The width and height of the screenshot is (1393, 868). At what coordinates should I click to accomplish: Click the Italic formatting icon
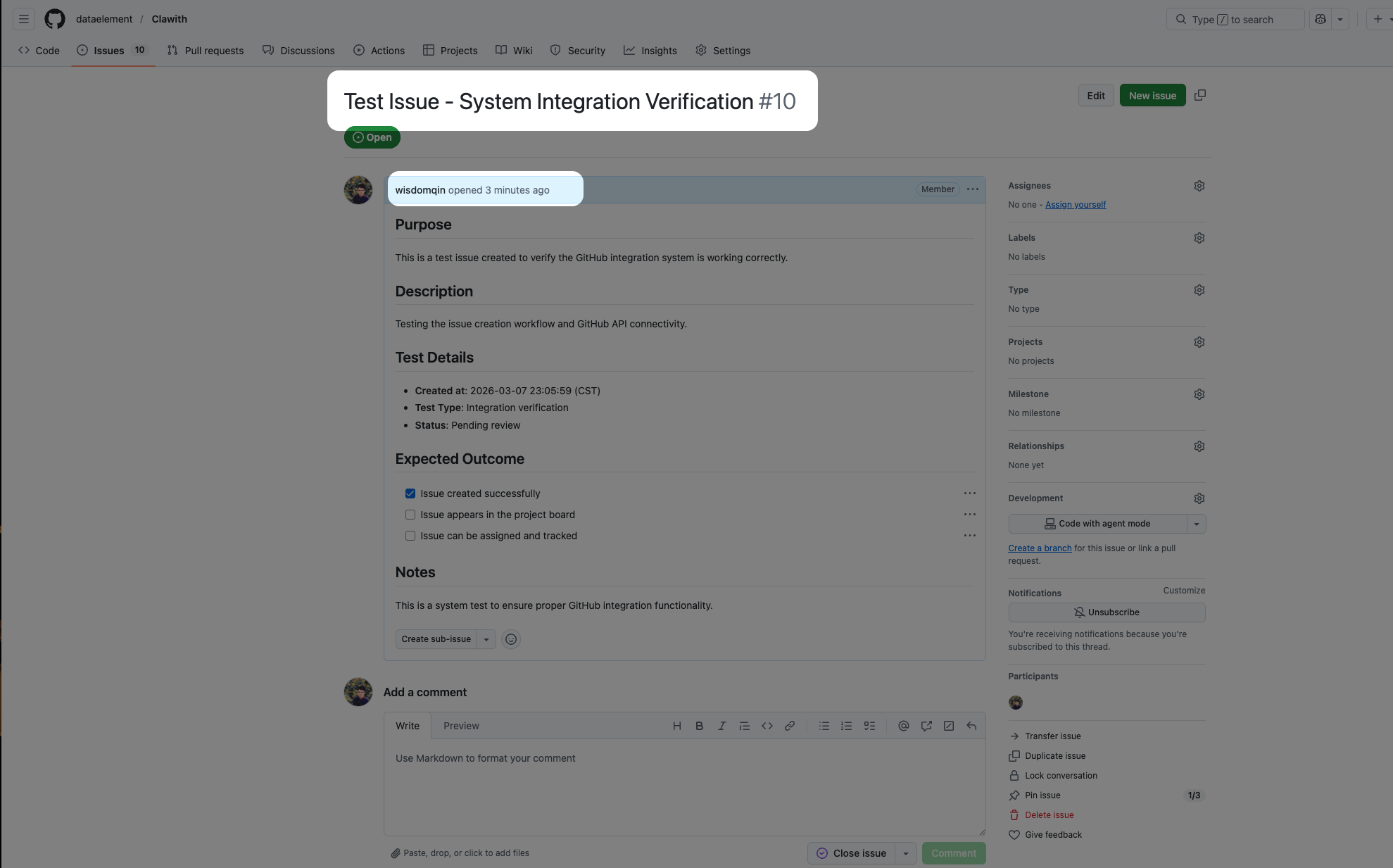pos(721,726)
